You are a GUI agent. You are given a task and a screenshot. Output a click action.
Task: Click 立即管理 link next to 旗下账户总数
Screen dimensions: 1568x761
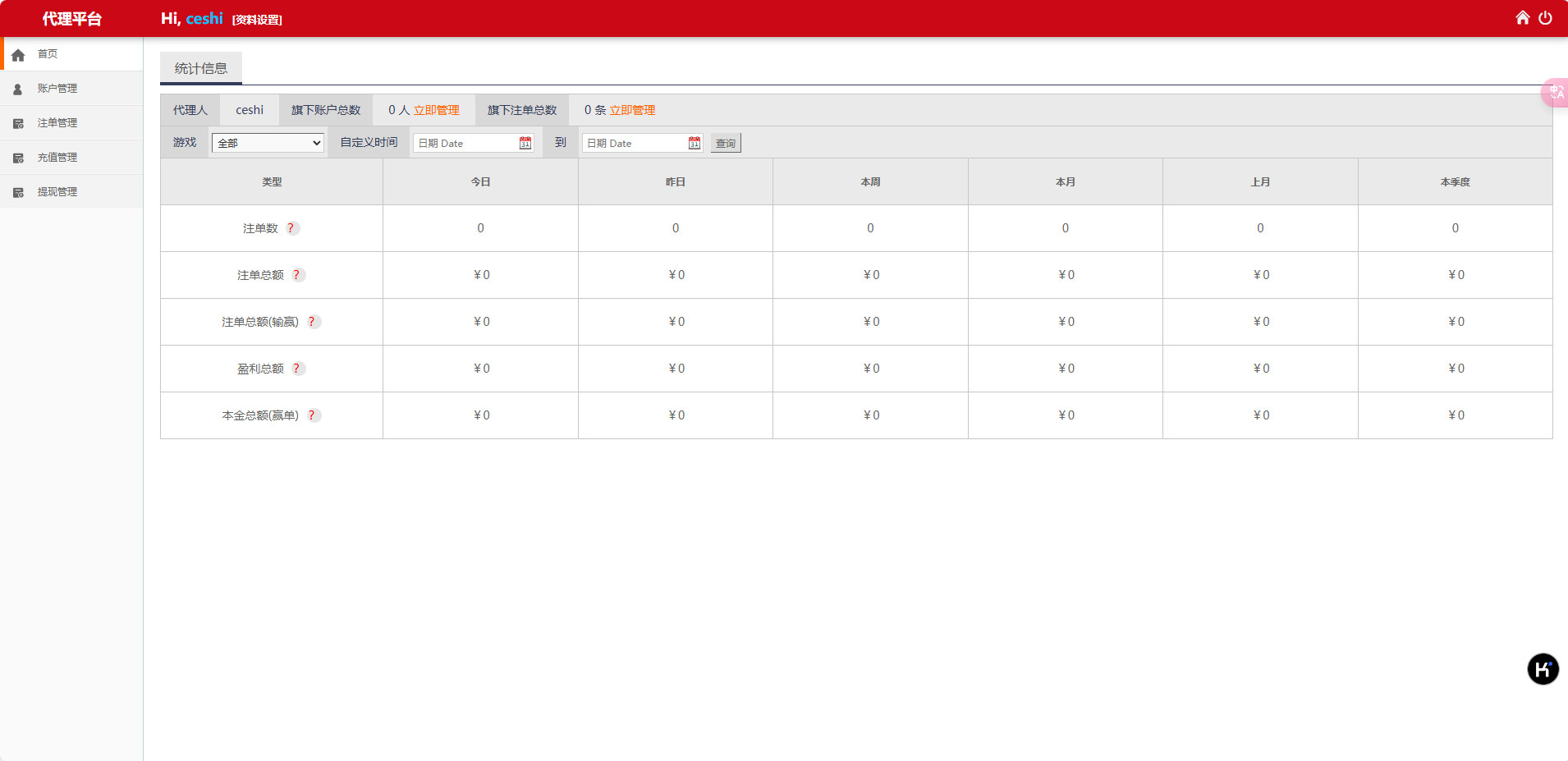437,110
